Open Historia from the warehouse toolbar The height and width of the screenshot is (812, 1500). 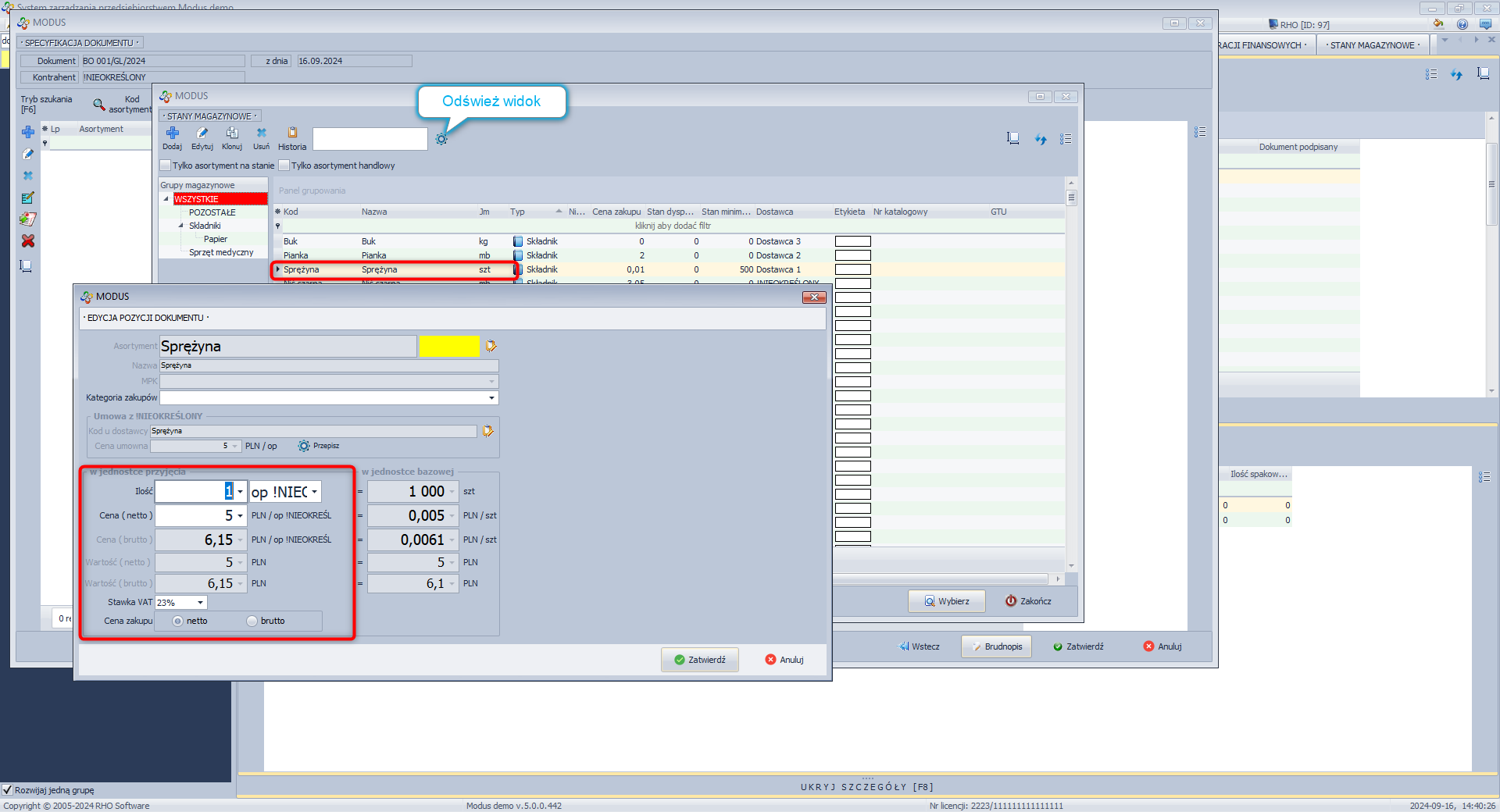coord(292,134)
